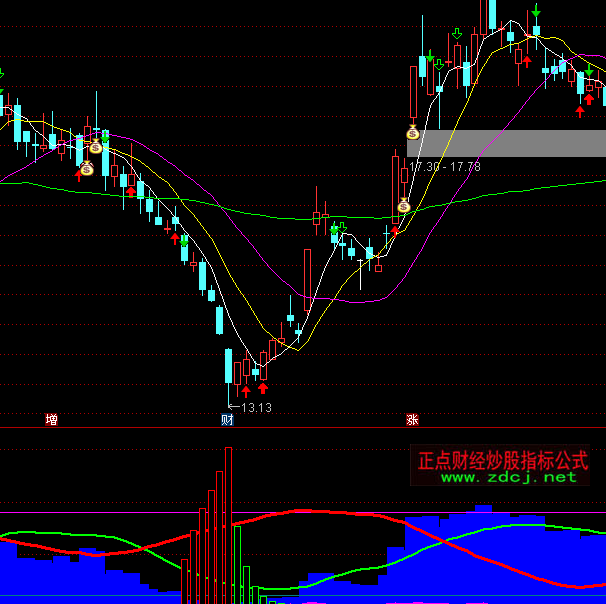Click the 17.30 - 17.78 price range label
Screen dimensions: 606x604
[x=445, y=166]
